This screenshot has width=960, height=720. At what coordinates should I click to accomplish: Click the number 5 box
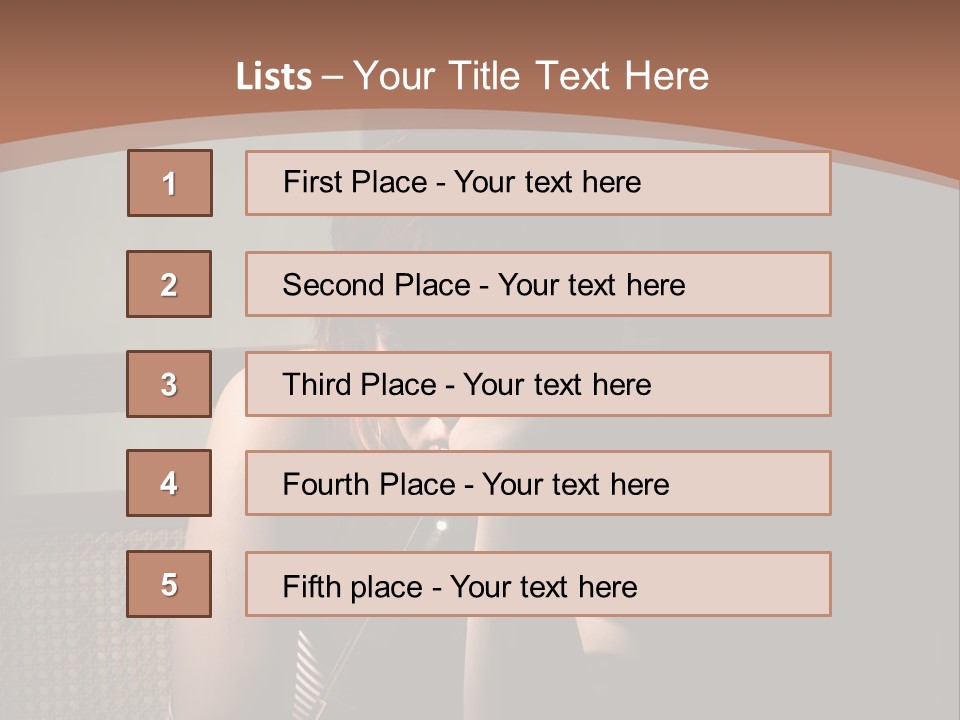click(x=169, y=584)
